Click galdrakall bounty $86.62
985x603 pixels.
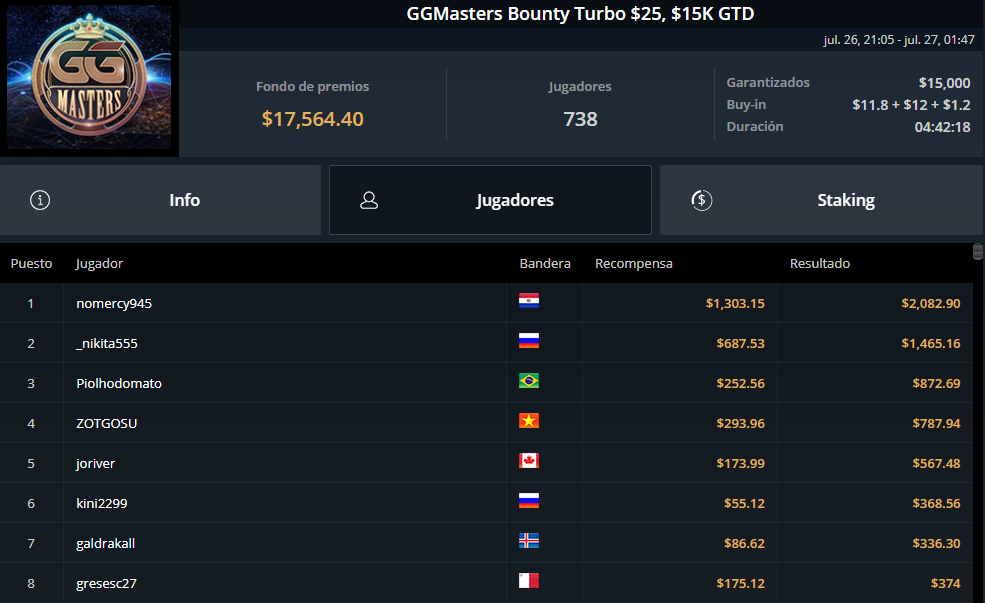pos(744,543)
